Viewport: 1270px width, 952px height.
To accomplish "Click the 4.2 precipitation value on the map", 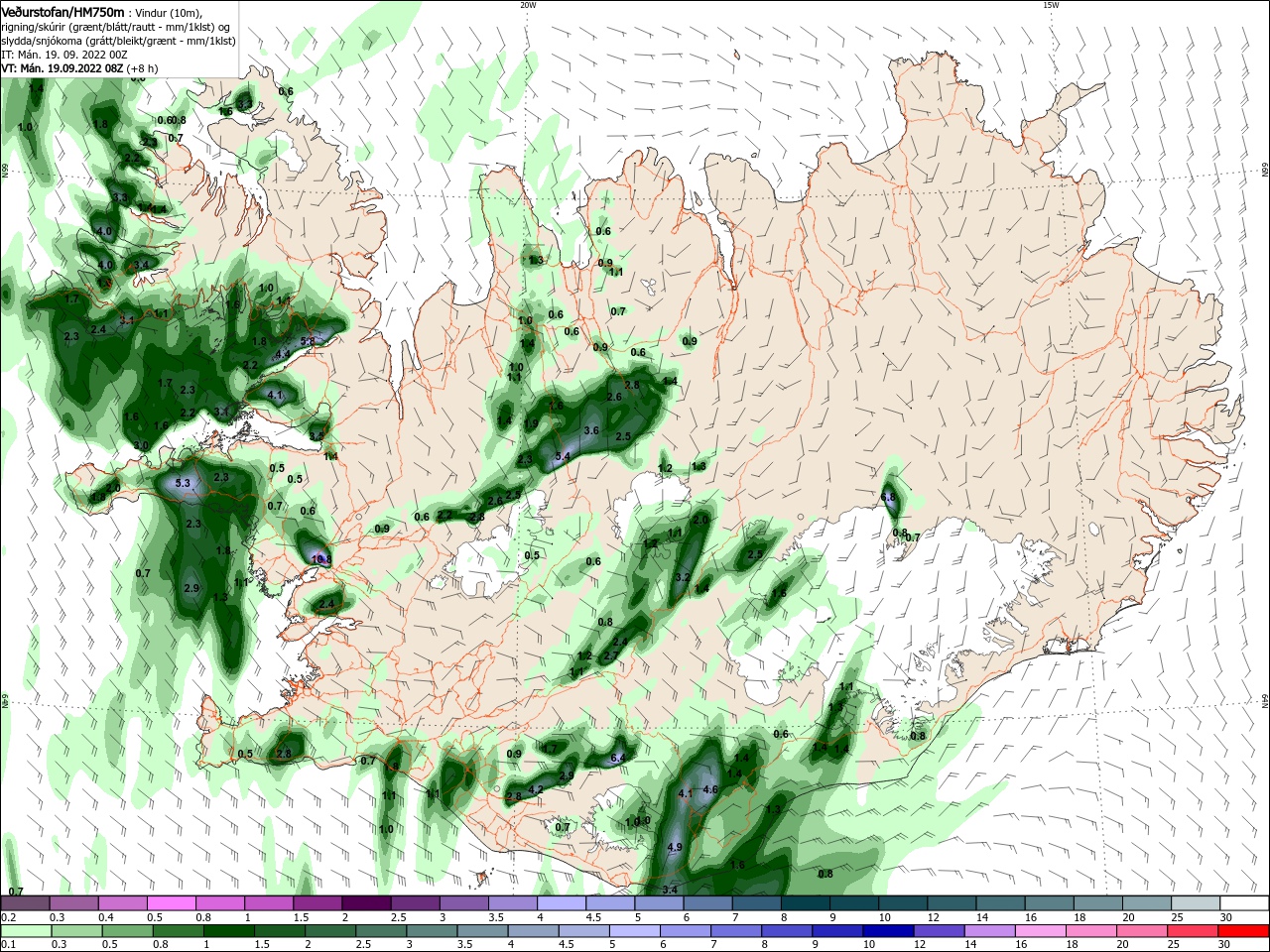I will (x=536, y=789).
